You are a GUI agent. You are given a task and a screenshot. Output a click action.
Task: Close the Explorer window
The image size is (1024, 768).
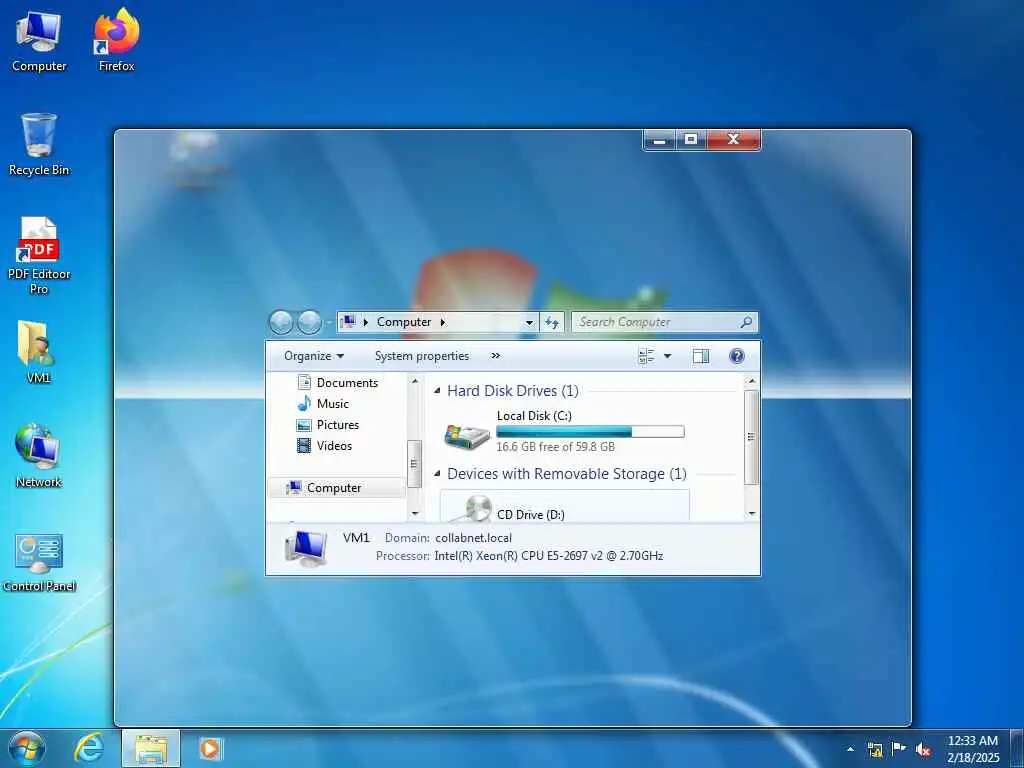pyautogui.click(x=733, y=139)
